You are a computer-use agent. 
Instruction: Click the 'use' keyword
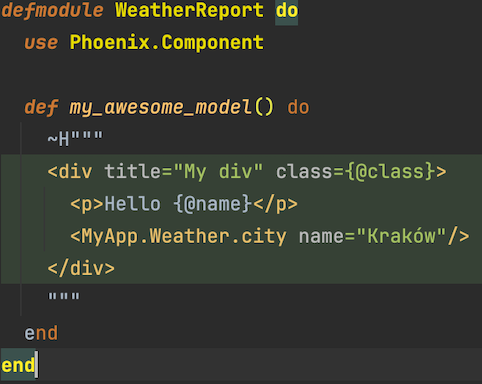41,43
